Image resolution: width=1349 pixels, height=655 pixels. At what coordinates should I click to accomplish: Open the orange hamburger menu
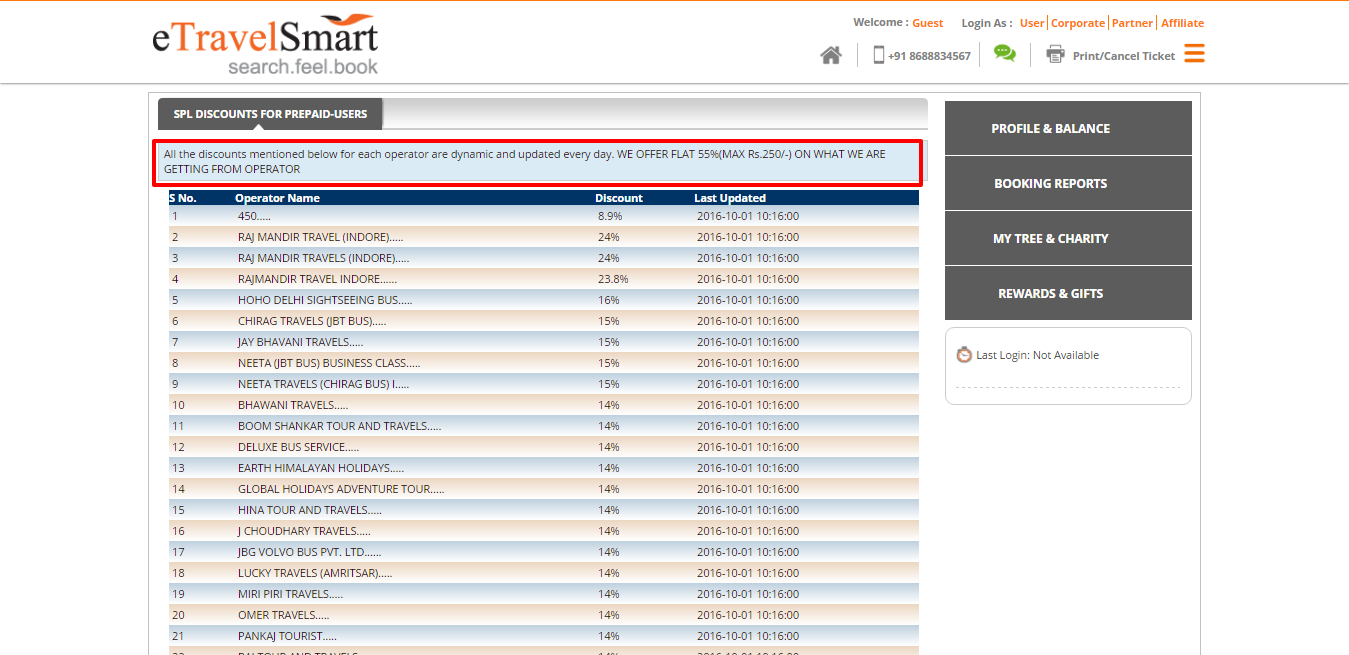(1194, 54)
